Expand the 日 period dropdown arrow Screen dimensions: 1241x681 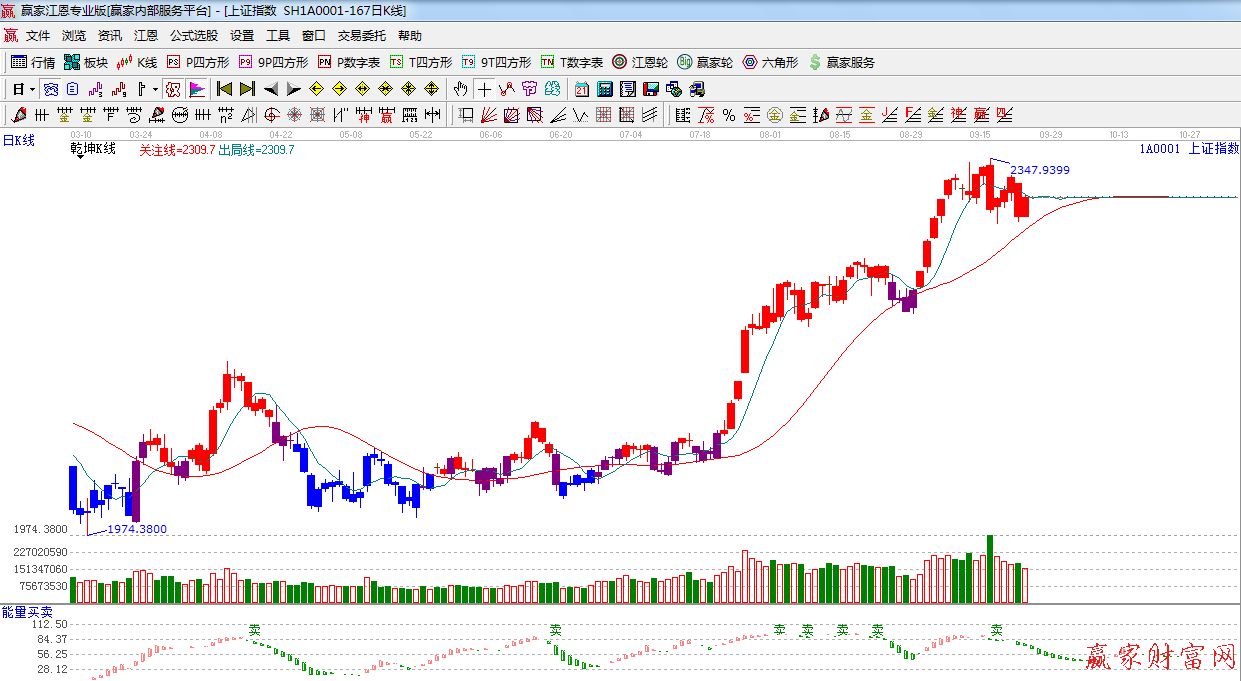click(31, 89)
